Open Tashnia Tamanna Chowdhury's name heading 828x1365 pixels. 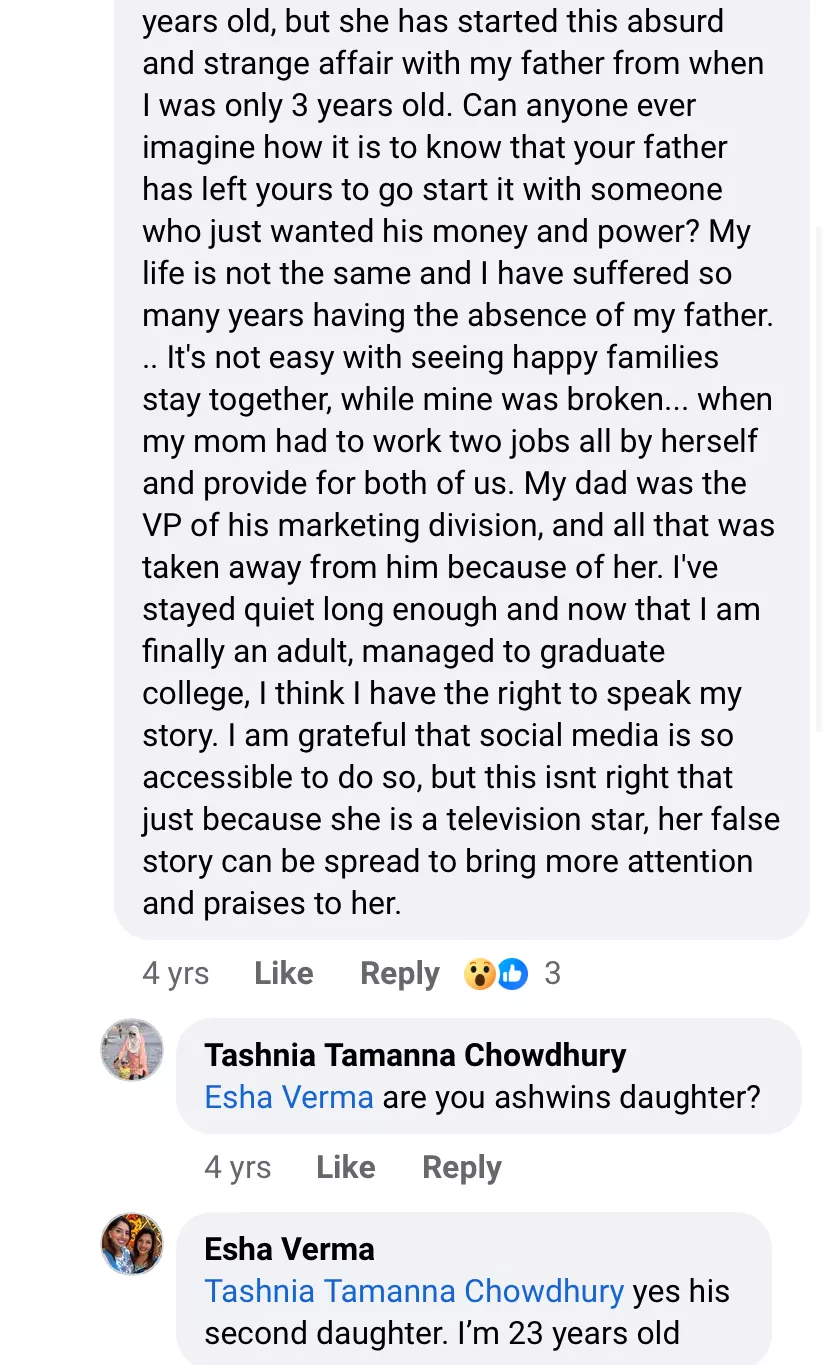pos(415,1055)
